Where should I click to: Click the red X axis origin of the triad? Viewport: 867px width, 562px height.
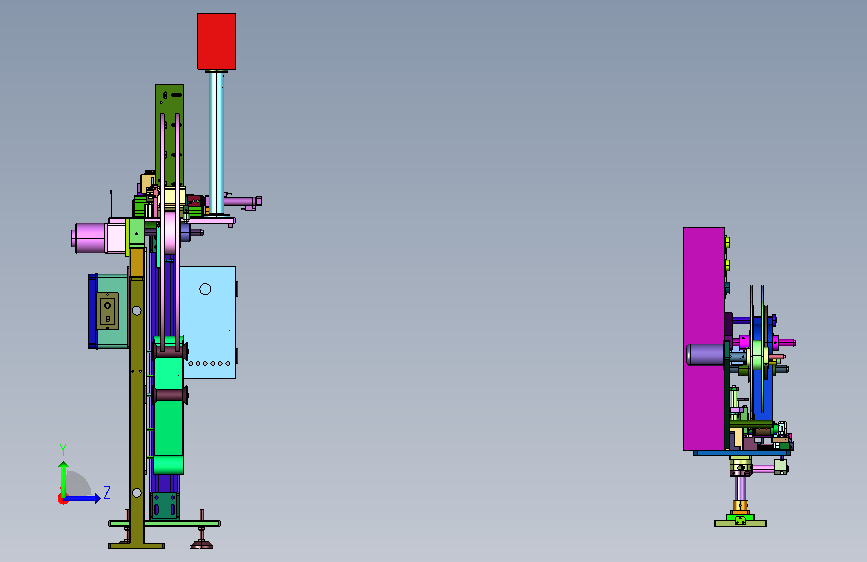[62, 499]
